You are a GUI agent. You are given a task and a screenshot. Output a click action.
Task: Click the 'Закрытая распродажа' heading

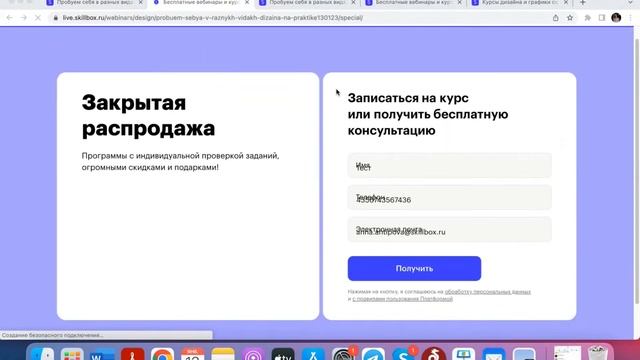click(148, 116)
